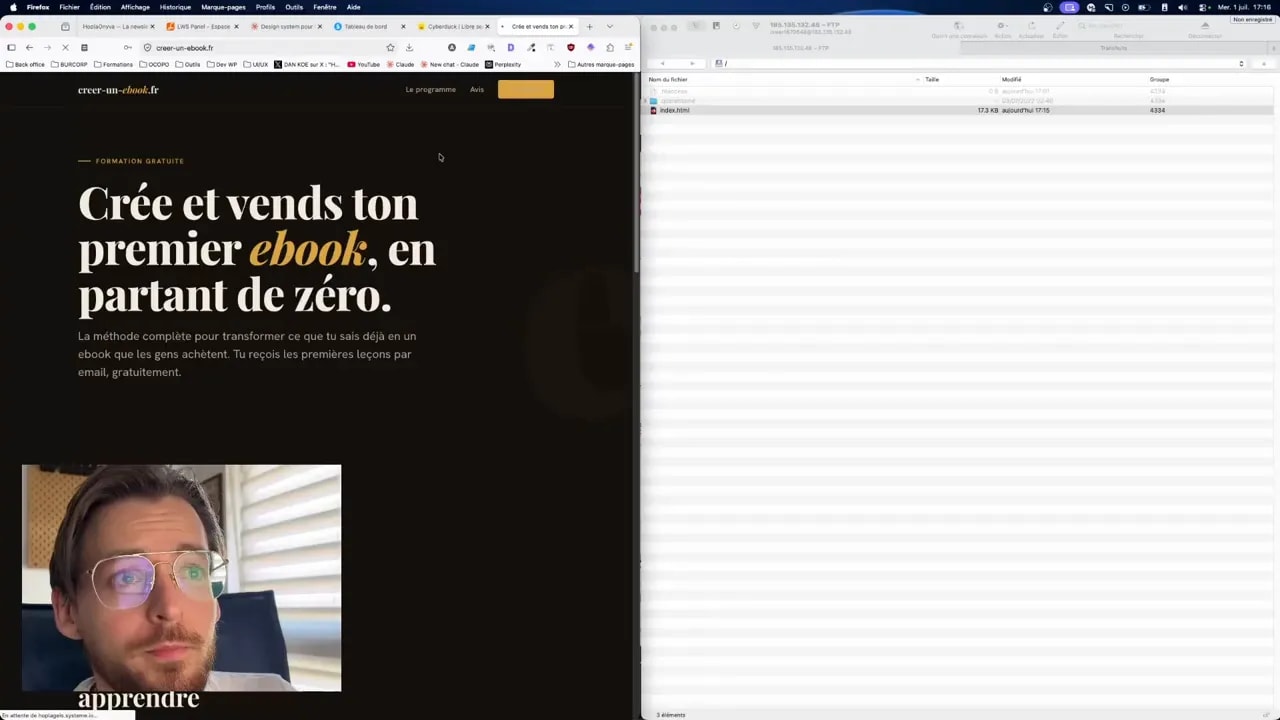Click creer-un-ebook.fr site logo
The height and width of the screenshot is (720, 1280).
coord(118,90)
